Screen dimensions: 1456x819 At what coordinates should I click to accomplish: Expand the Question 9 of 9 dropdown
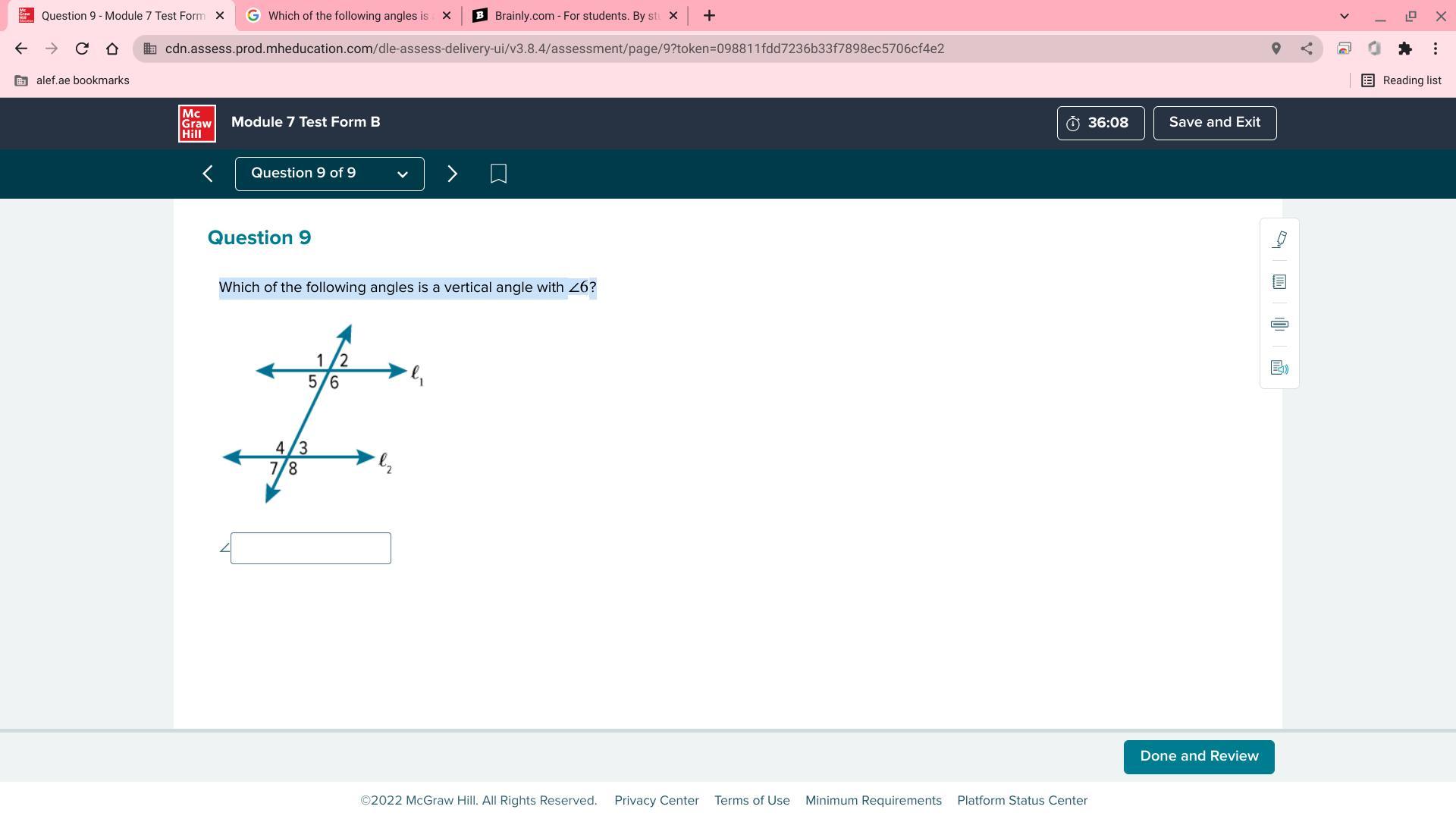click(x=329, y=174)
